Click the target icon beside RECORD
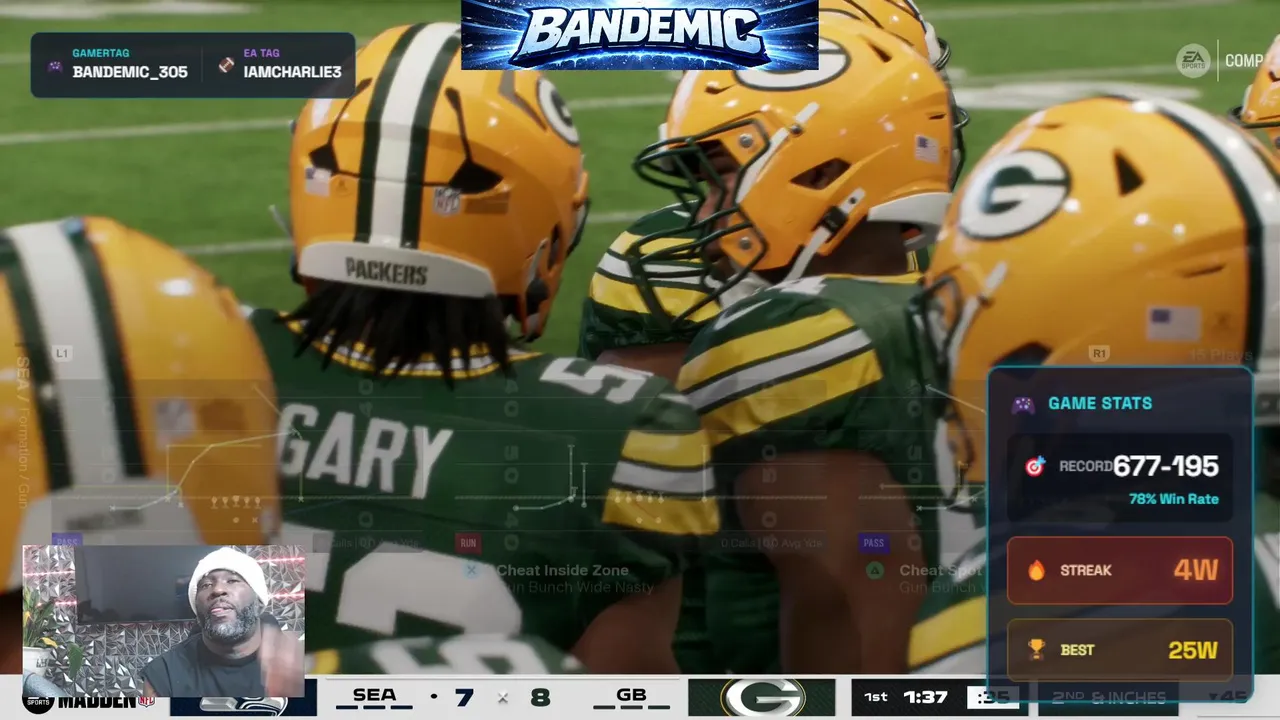 (x=1035, y=466)
